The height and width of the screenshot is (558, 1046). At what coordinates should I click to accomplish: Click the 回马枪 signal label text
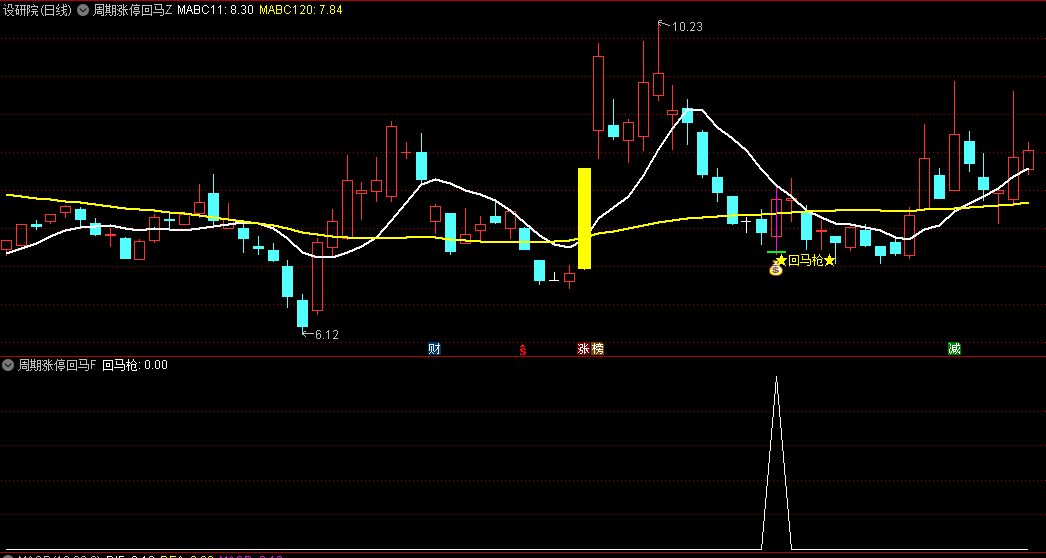point(805,260)
